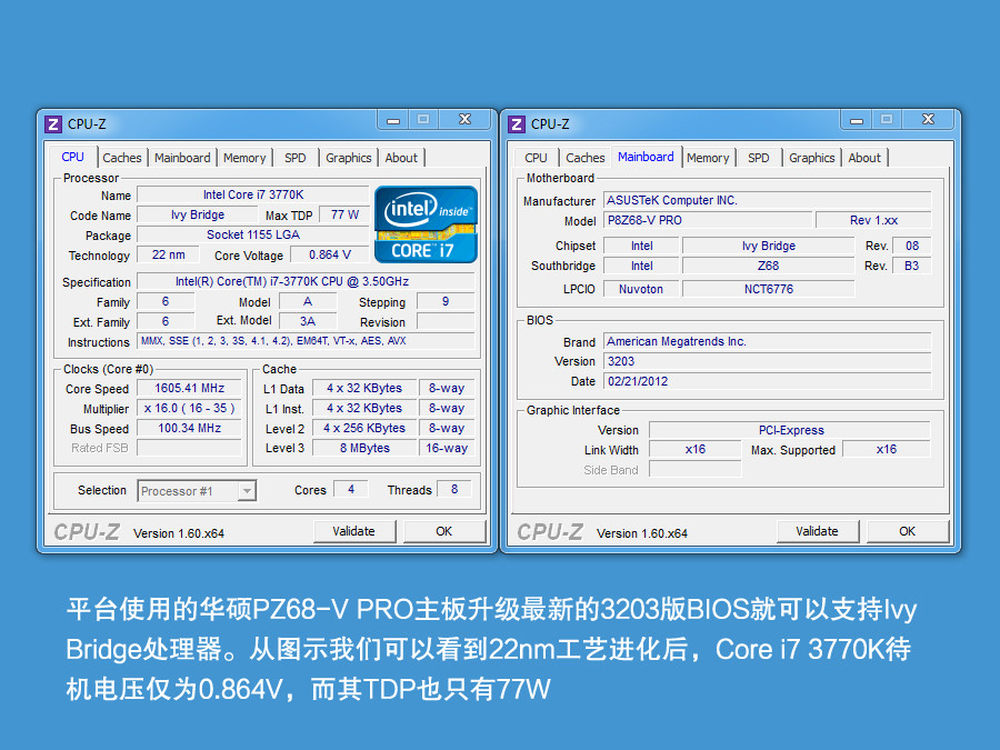Click the CPU-Z app icon in right window title bar

point(517,124)
